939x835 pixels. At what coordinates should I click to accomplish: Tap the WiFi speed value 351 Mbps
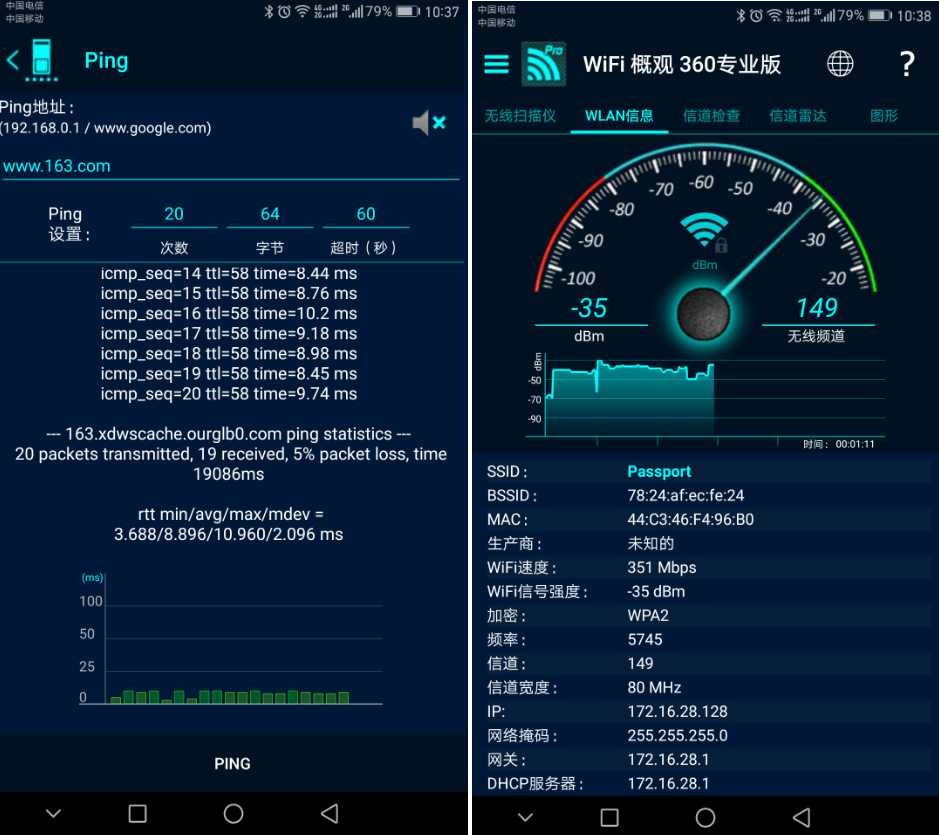[662, 568]
